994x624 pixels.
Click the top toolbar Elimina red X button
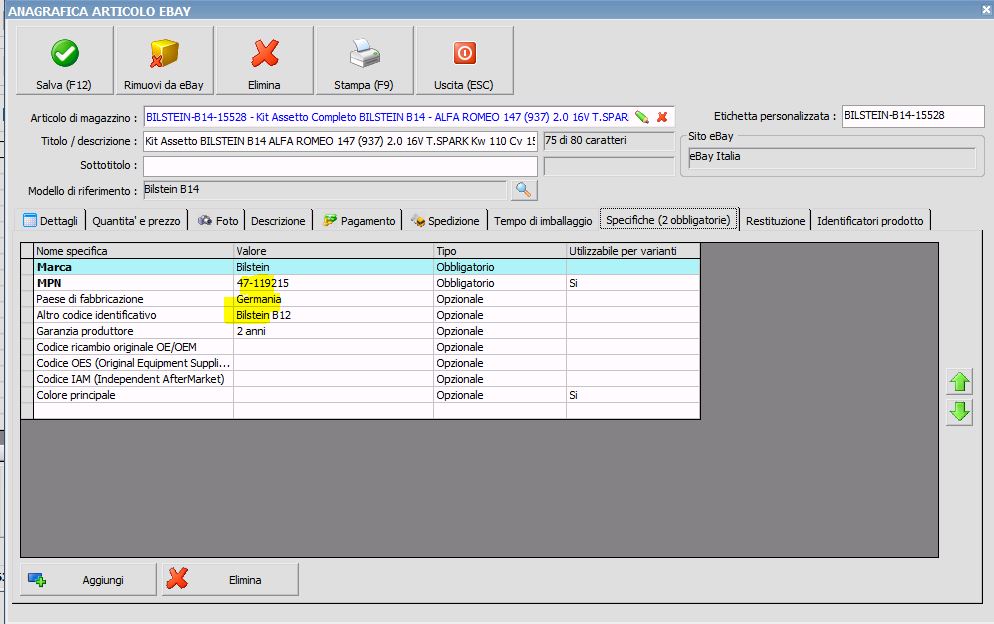click(264, 61)
